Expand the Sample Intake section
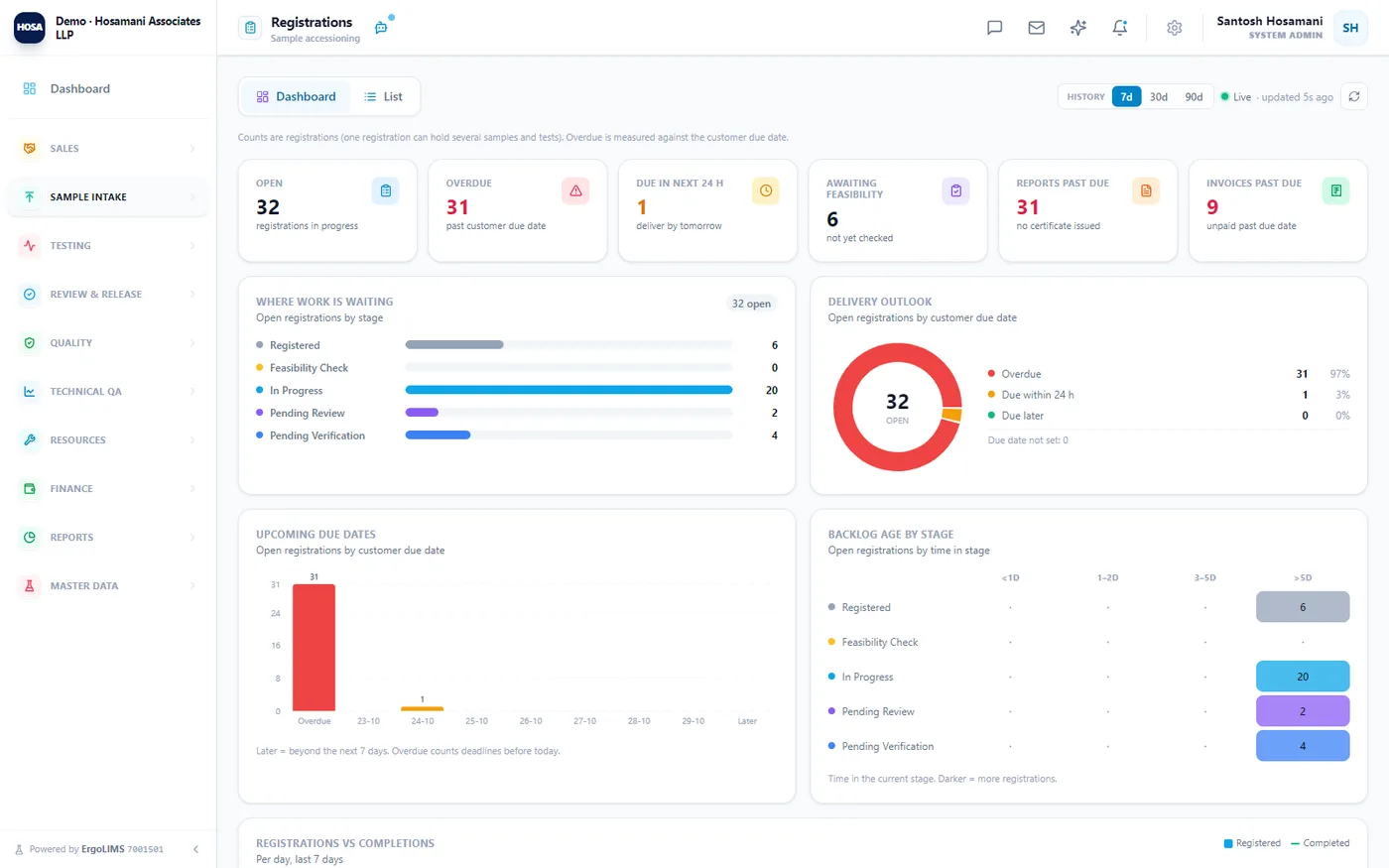This screenshot has width=1389, height=868. click(108, 197)
